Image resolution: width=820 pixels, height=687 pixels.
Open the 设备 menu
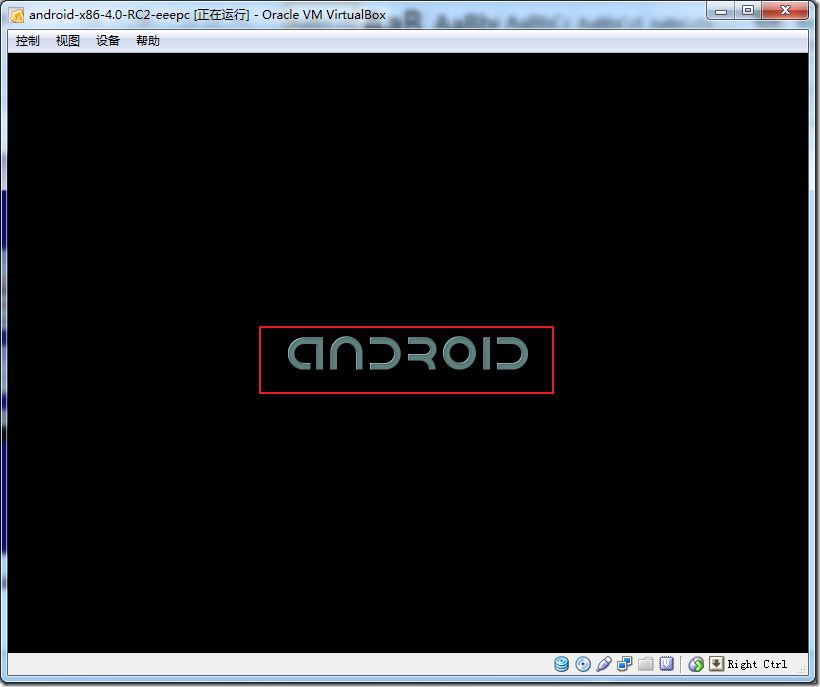pos(108,41)
